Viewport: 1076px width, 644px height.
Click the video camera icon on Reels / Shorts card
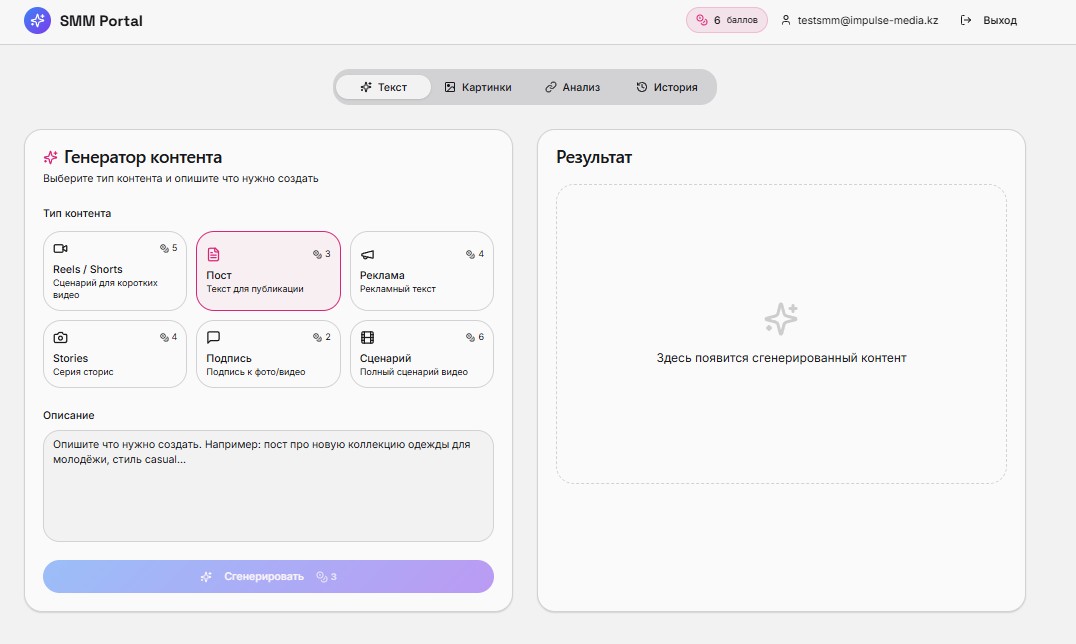point(59,248)
